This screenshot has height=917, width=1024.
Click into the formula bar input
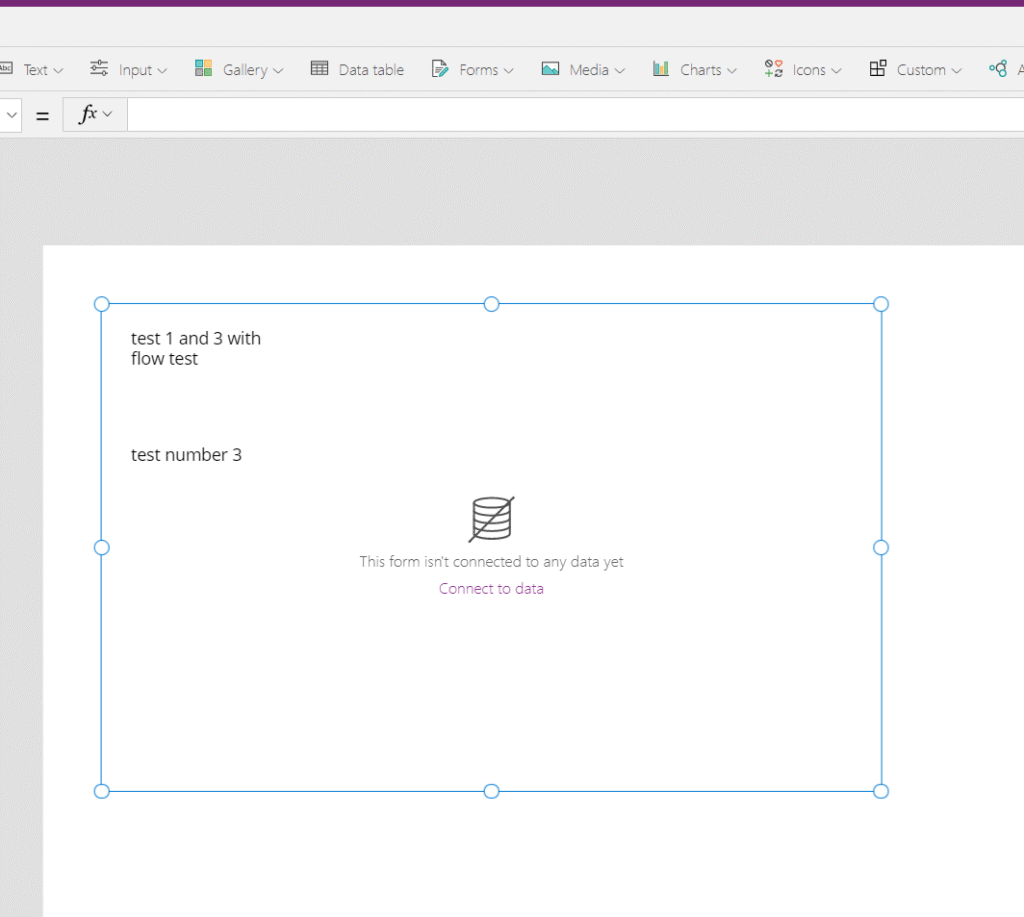(x=575, y=115)
